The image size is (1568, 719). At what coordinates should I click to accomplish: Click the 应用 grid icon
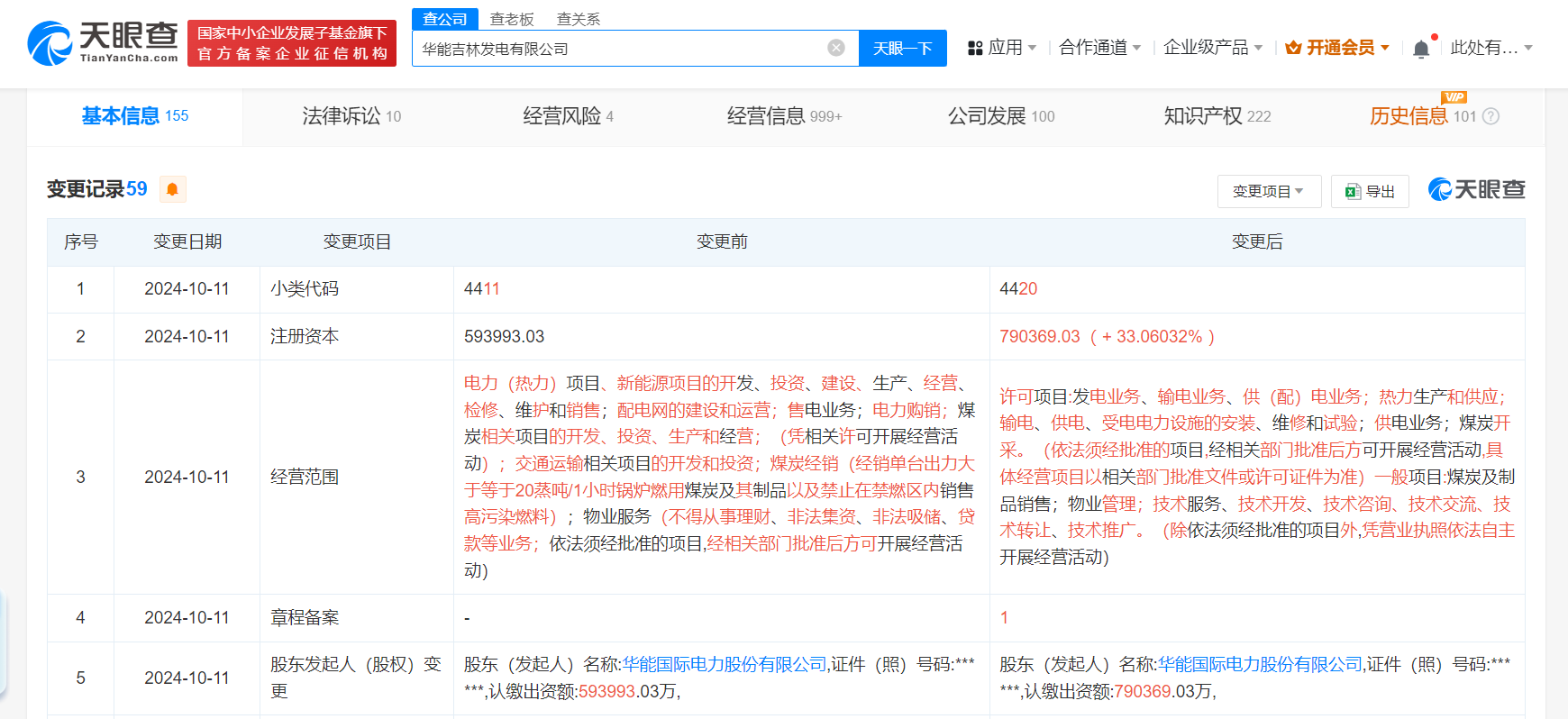coord(975,48)
